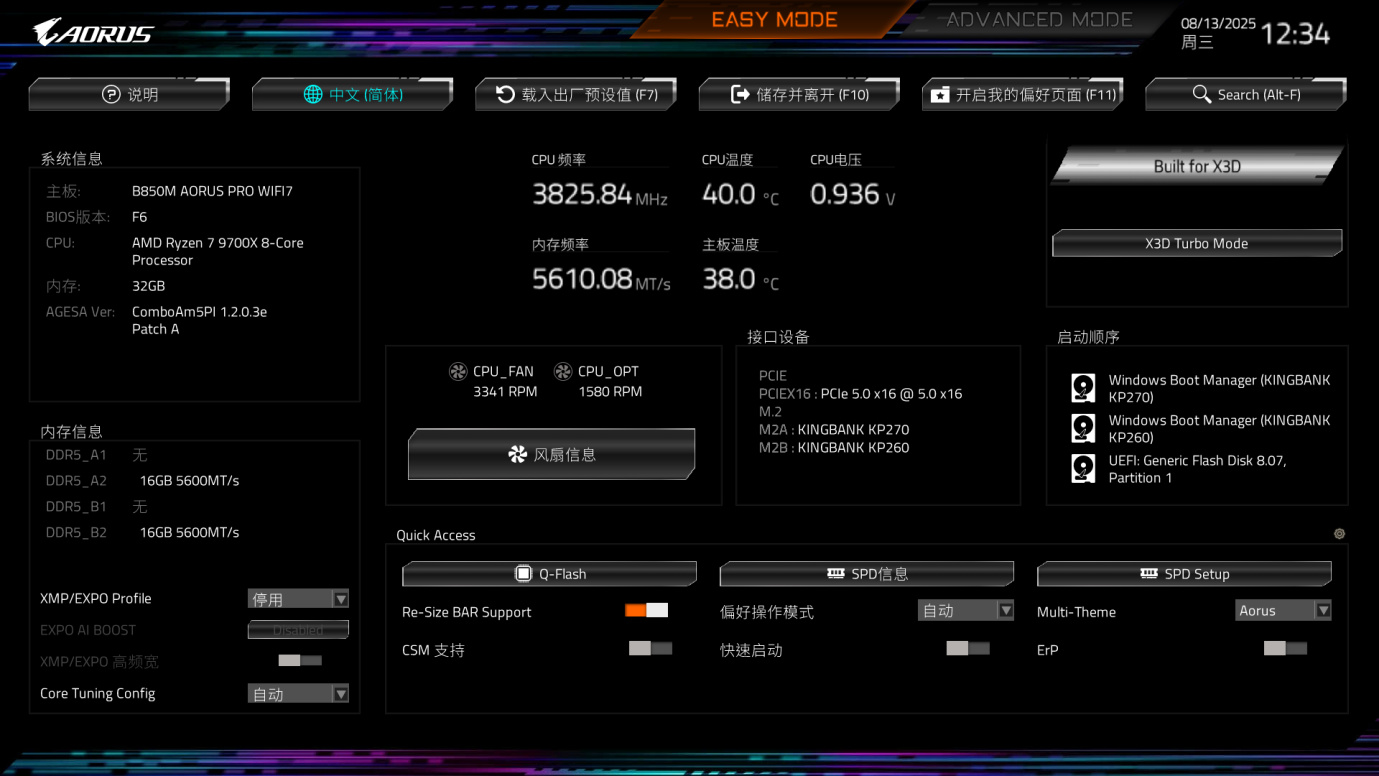Open the XMP/EXPO Profile dropdown
Image resolution: width=1379 pixels, height=776 pixels.
click(x=298, y=598)
